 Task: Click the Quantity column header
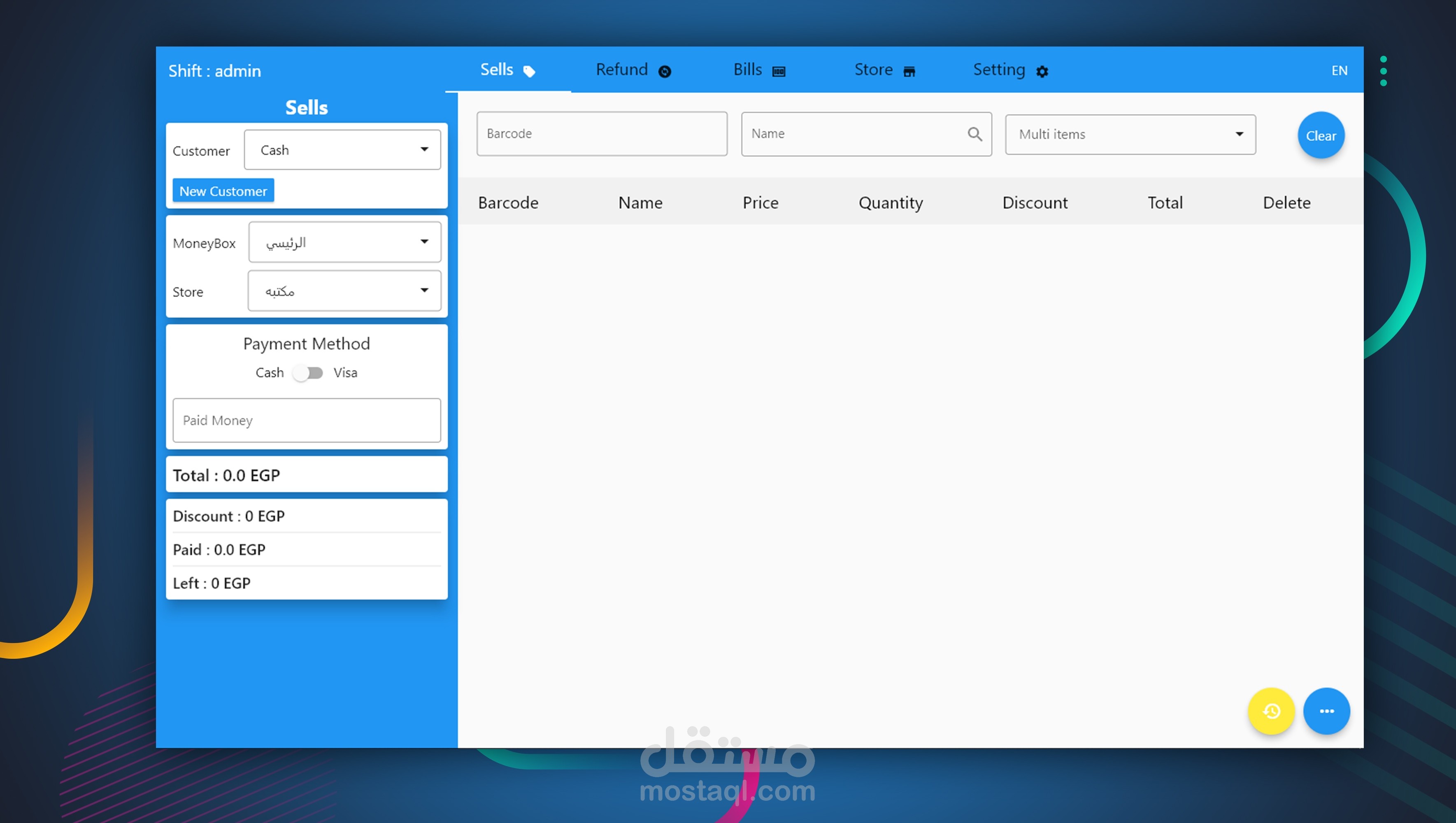click(x=891, y=202)
